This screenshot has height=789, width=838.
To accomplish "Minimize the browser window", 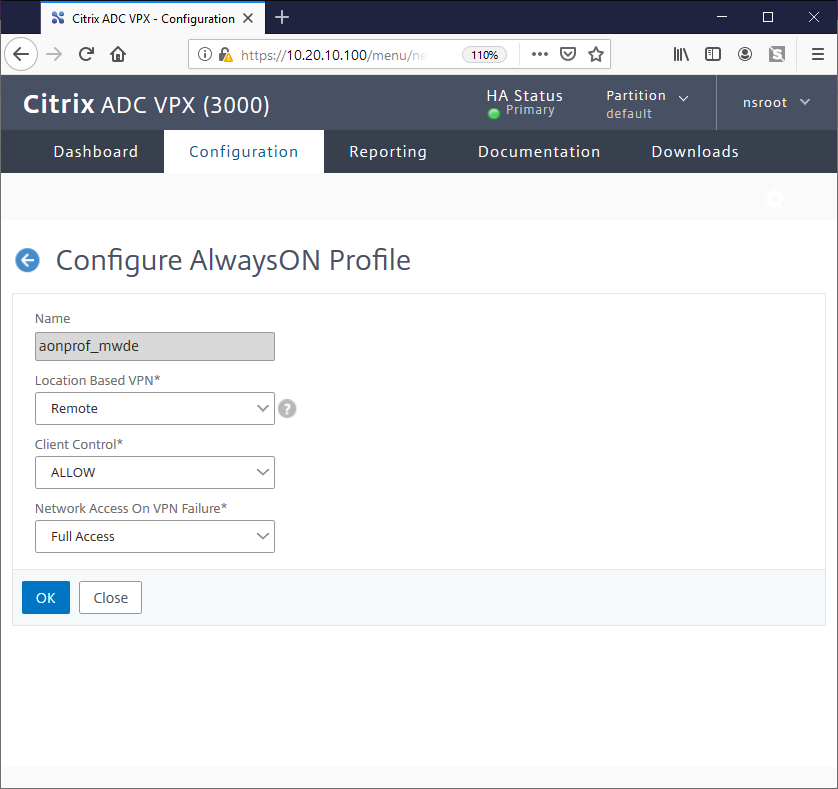I will tap(721, 17).
